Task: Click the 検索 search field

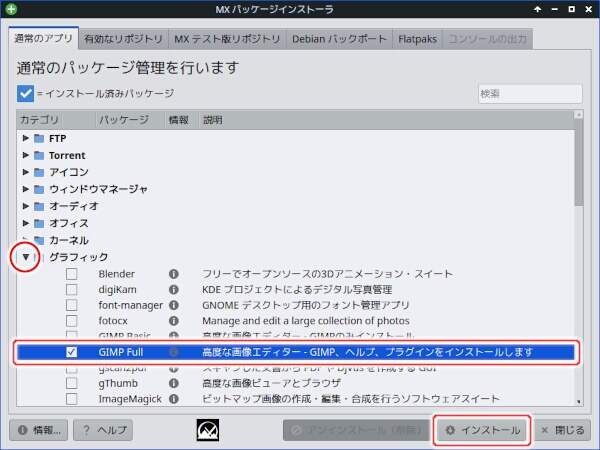Action: pos(526,93)
